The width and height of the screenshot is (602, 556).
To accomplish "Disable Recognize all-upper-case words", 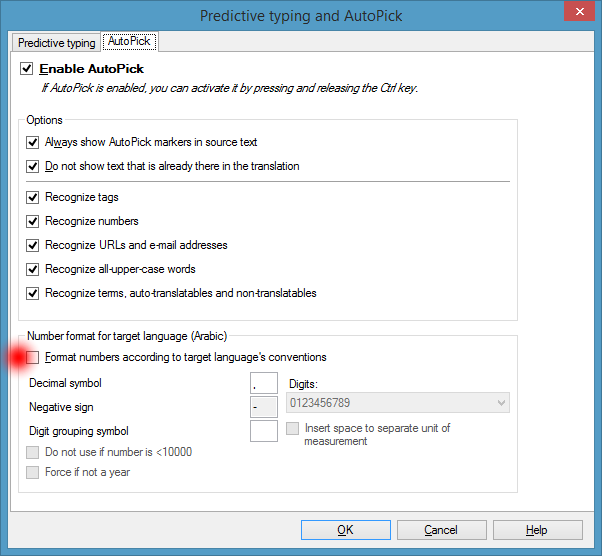I will point(33,269).
